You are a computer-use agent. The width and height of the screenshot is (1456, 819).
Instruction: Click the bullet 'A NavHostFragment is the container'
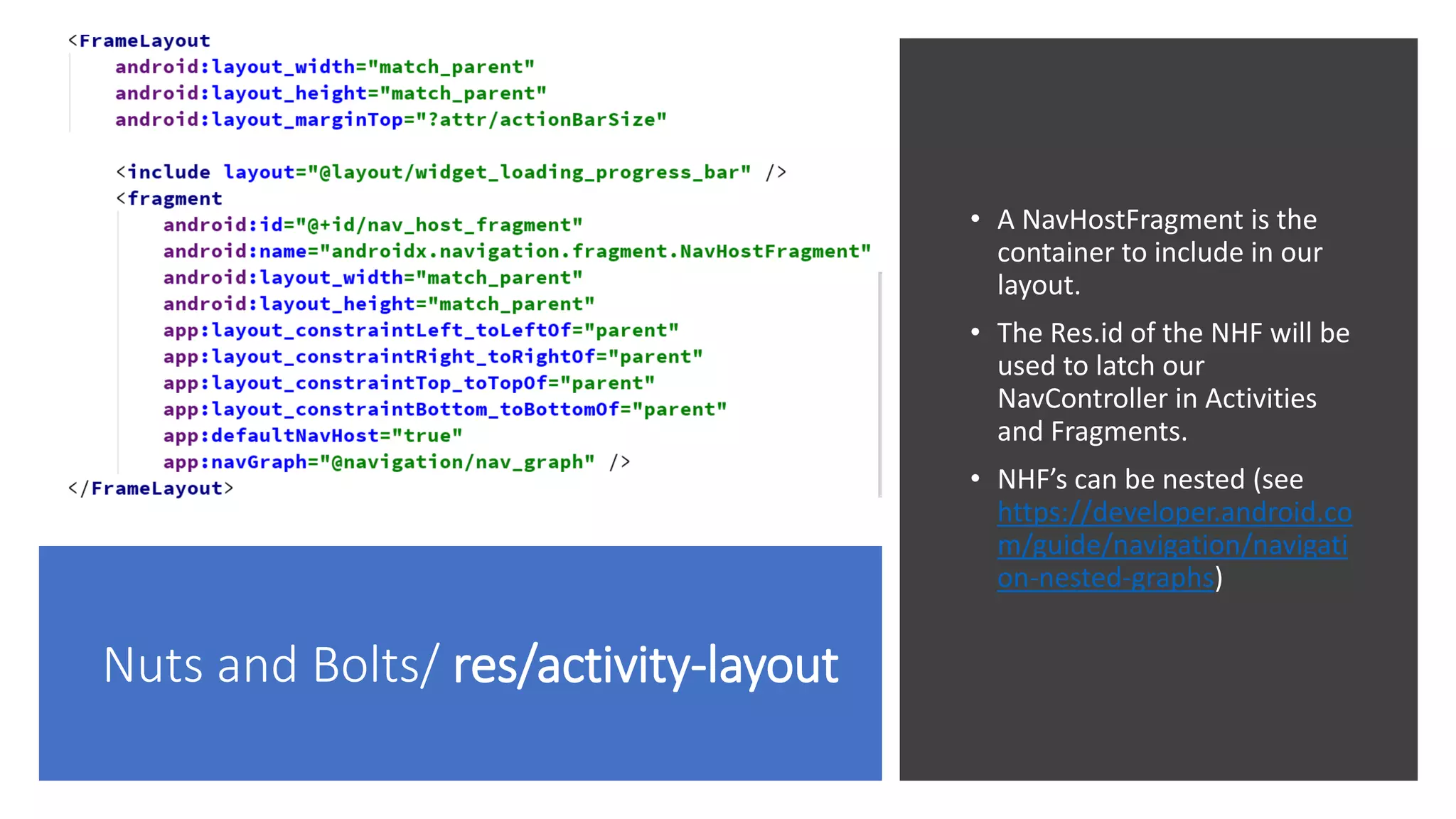(1160, 252)
